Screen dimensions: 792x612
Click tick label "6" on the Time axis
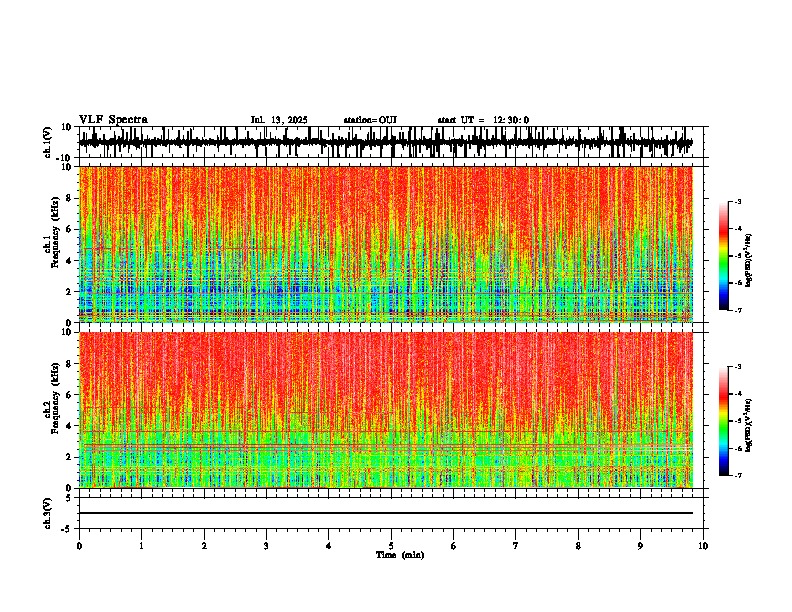(x=454, y=546)
